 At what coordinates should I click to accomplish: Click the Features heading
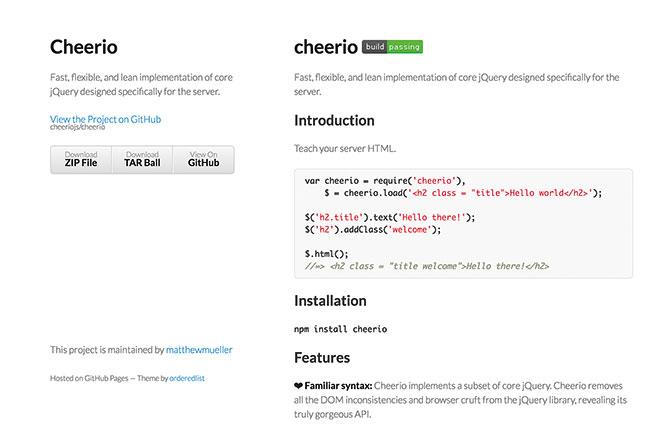coord(321,356)
